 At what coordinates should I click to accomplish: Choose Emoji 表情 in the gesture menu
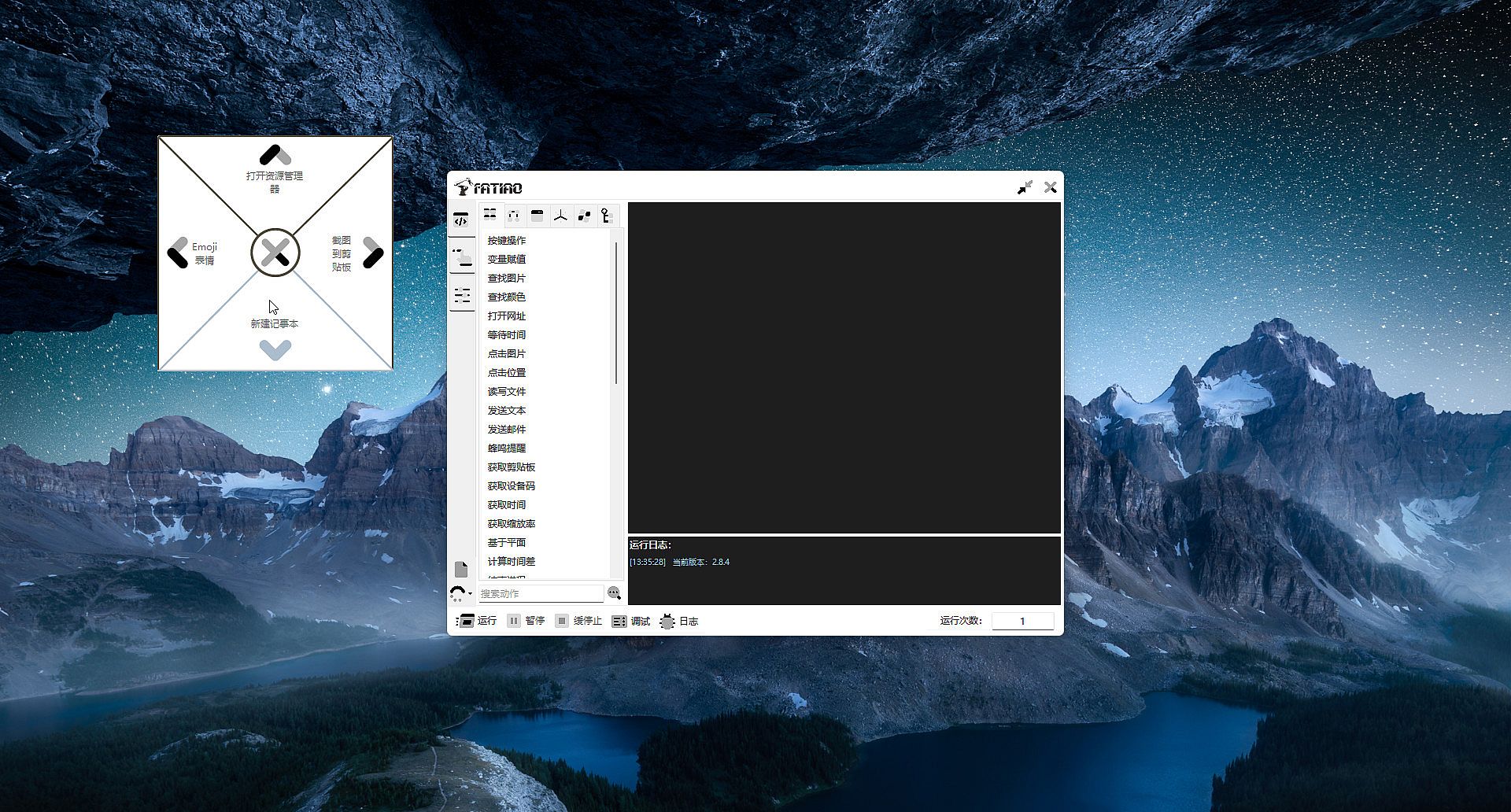(x=205, y=253)
